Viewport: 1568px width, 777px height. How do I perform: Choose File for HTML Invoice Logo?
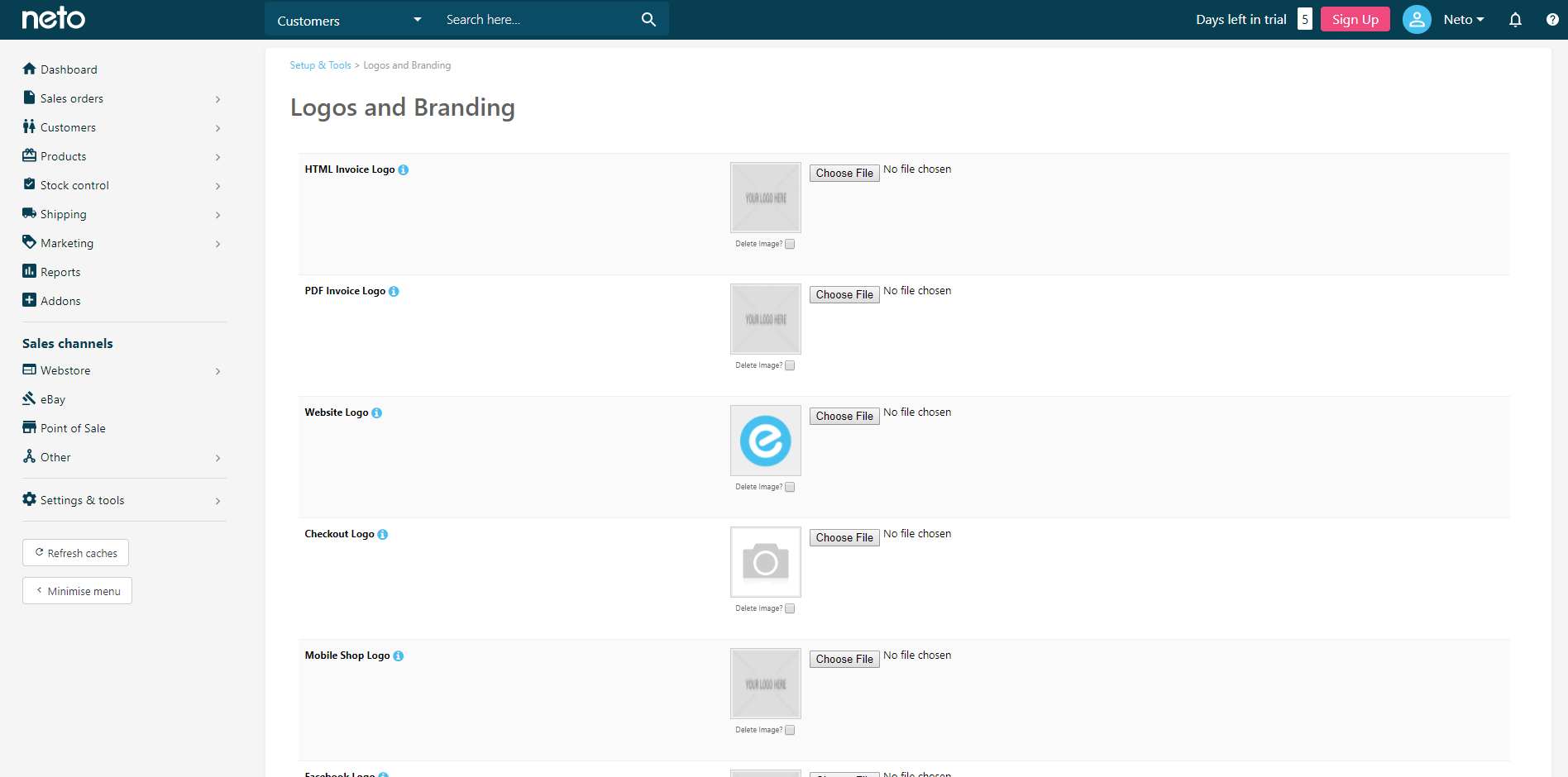pos(844,173)
